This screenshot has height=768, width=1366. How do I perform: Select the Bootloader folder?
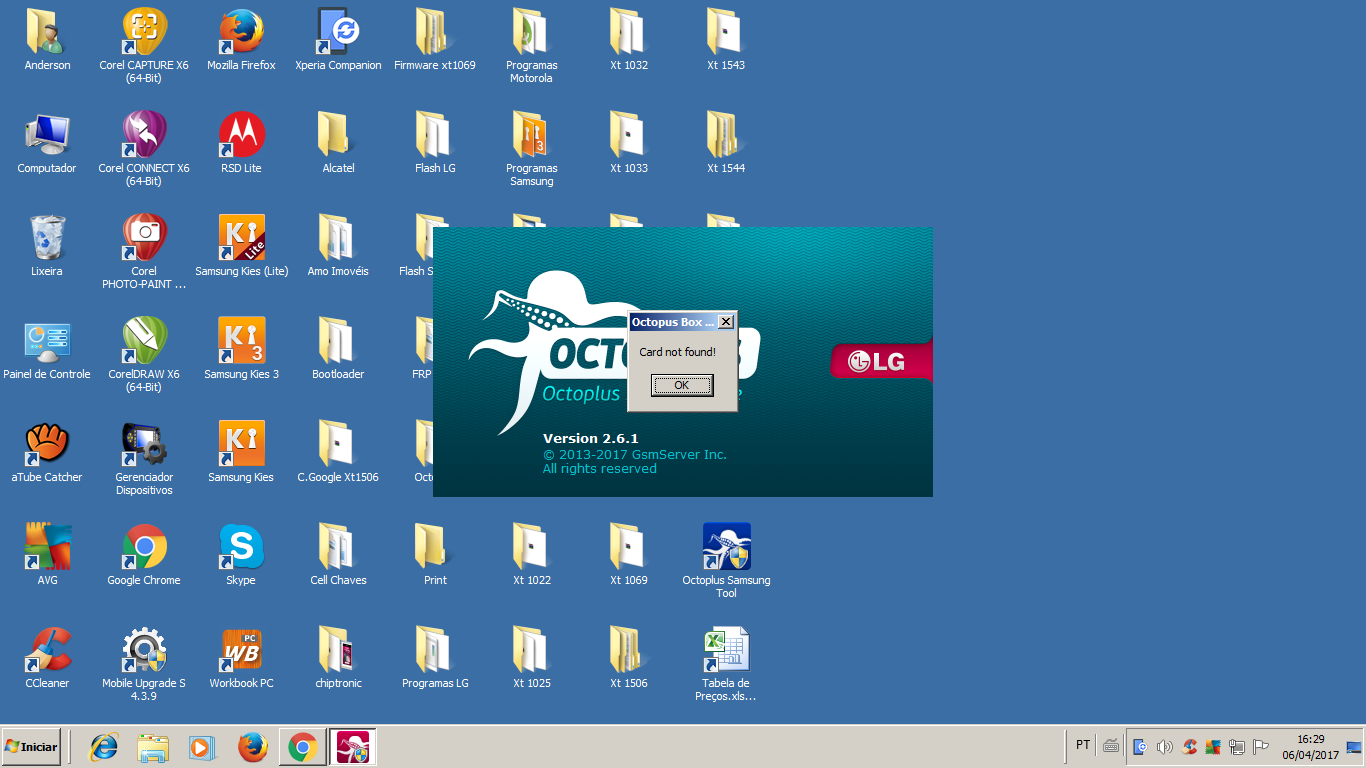pos(338,349)
